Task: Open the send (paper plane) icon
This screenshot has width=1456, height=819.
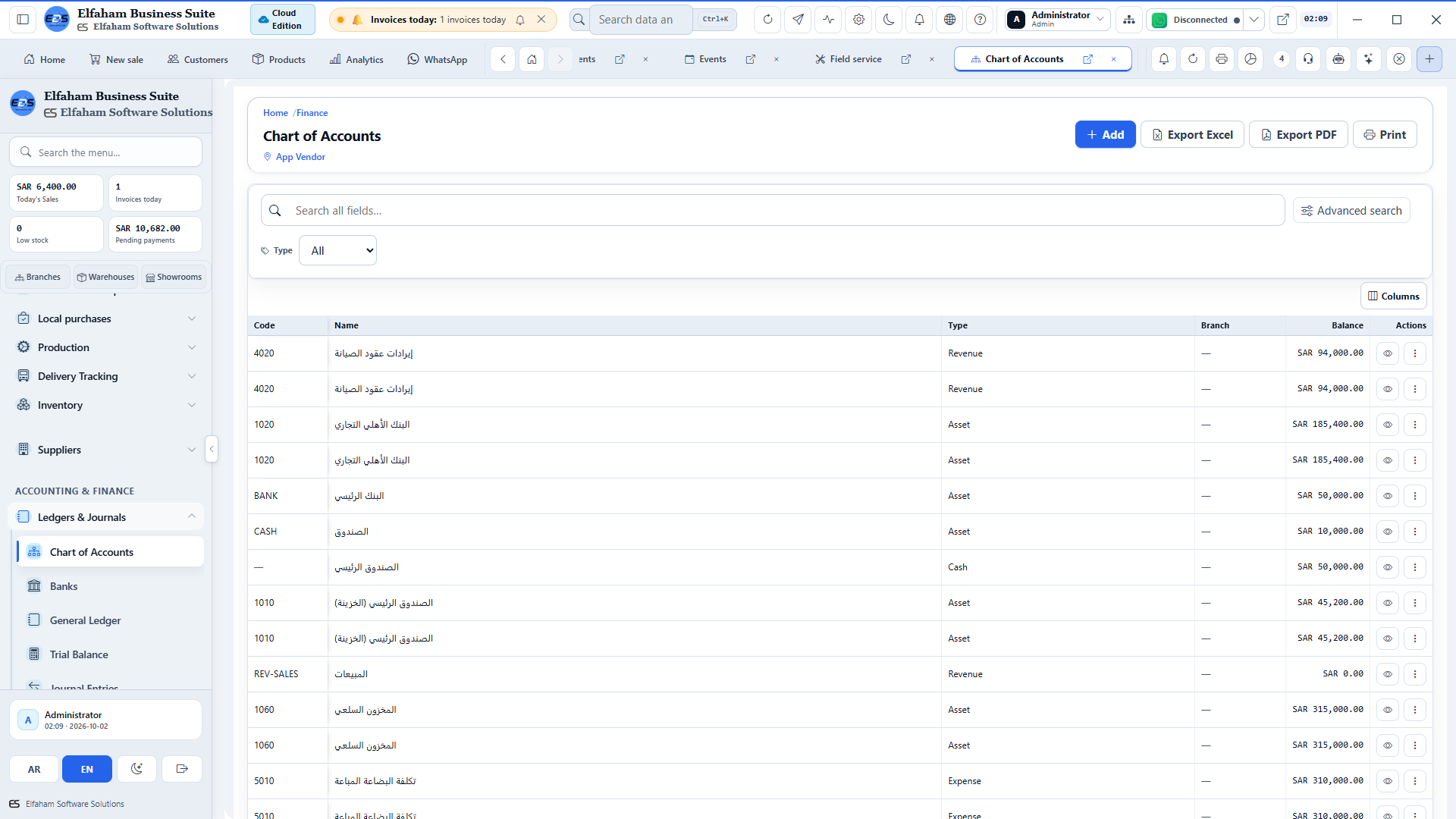Action: click(798, 20)
